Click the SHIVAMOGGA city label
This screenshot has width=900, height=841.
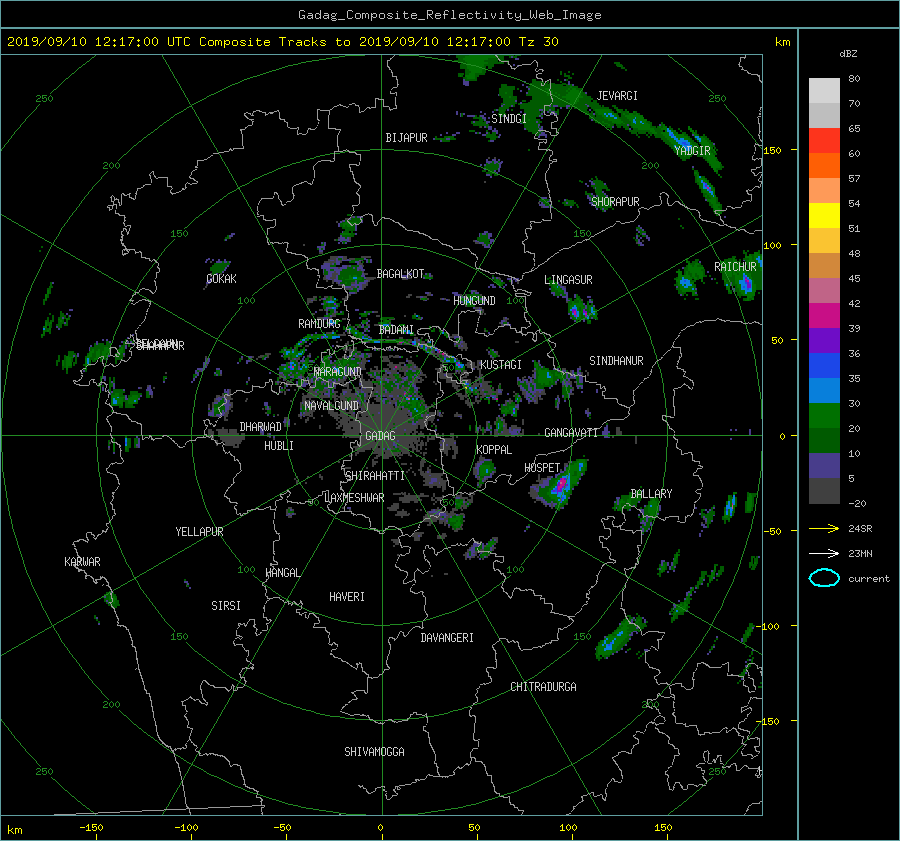point(374,752)
